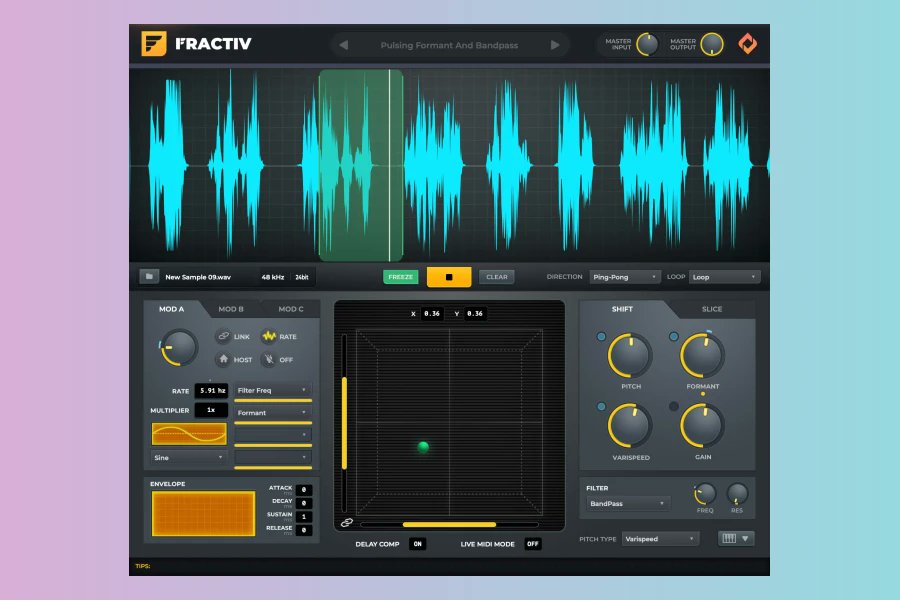
Task: Switch to the Mod B tab
Action: (231, 308)
